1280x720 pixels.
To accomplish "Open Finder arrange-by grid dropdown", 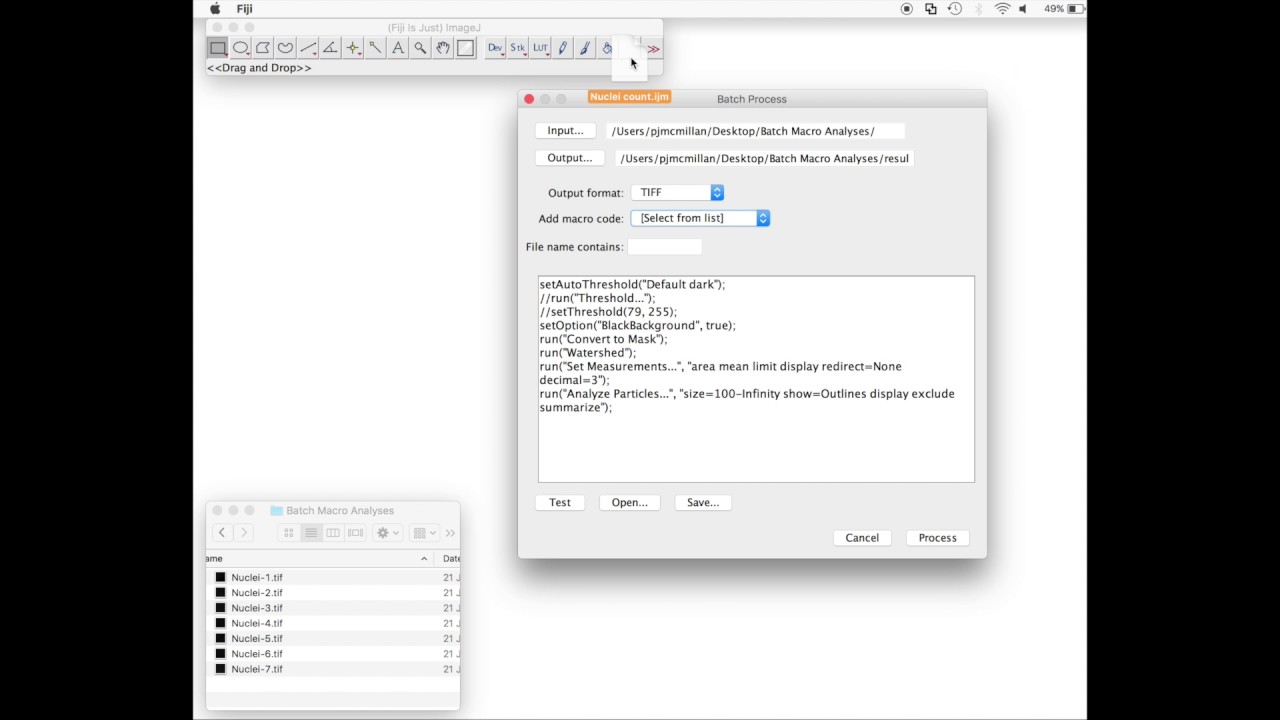I will 424,533.
